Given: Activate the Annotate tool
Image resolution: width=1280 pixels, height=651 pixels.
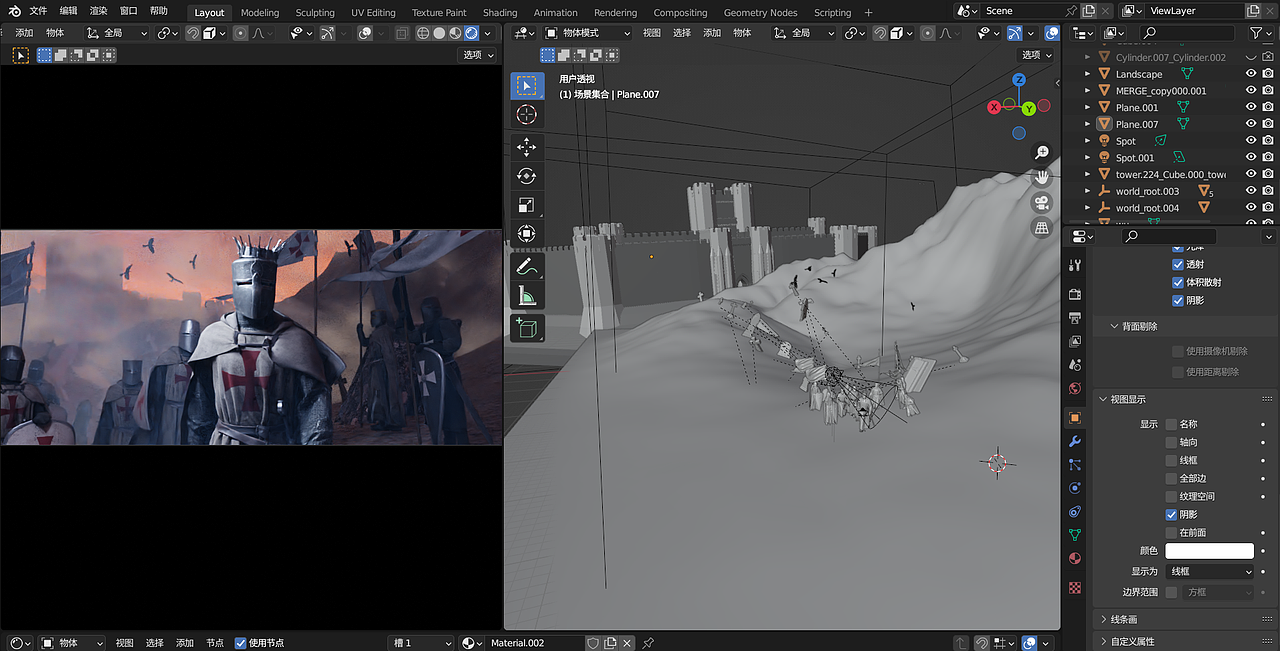Looking at the screenshot, I should 527,266.
